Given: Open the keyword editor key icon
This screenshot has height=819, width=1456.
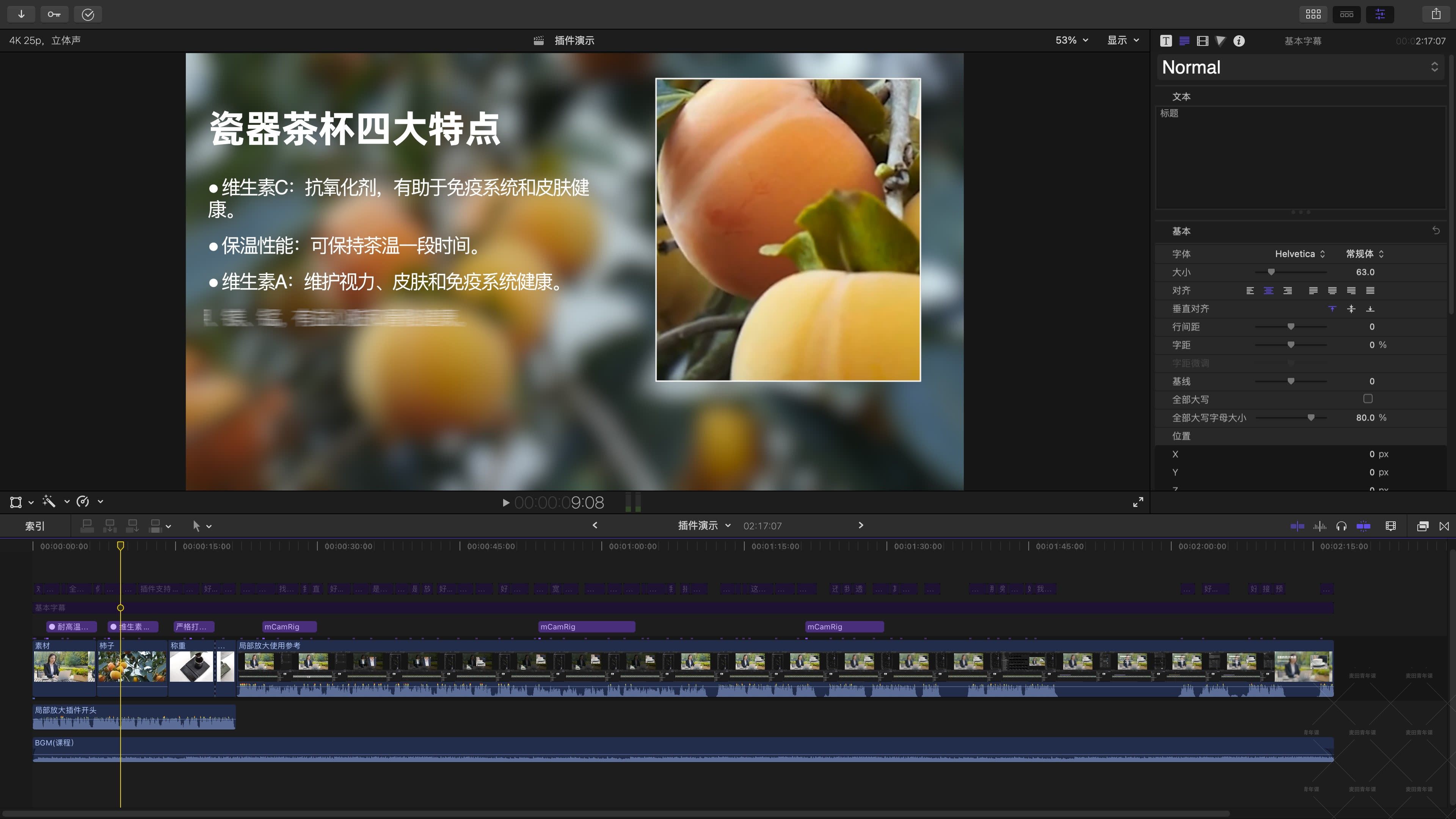Looking at the screenshot, I should click(x=54, y=14).
